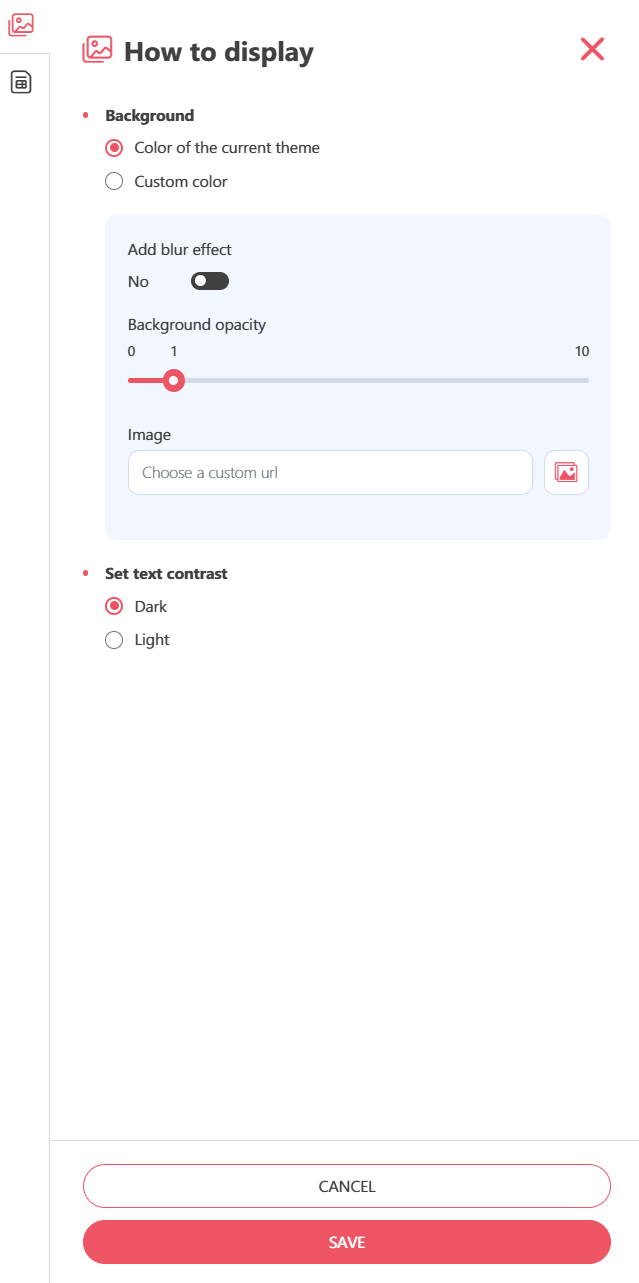The image size is (639, 1283).
Task: Select 'Color of the current theme' option
Action: [x=212, y=148]
